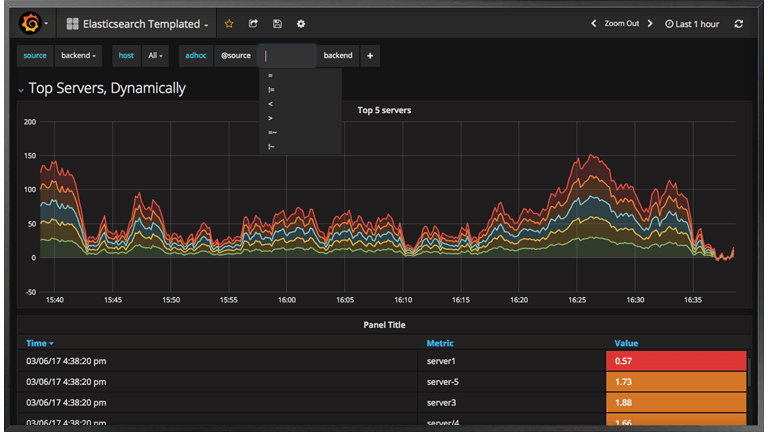Viewport: 768px width, 432px height.
Task: Sort table by Value column
Action: tap(626, 343)
